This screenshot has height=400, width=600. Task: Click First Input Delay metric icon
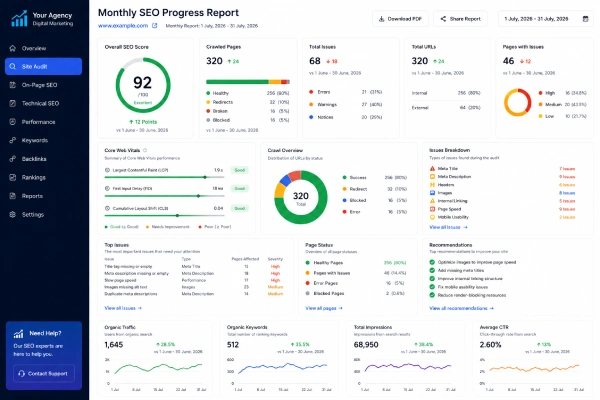pyautogui.click(x=108, y=188)
